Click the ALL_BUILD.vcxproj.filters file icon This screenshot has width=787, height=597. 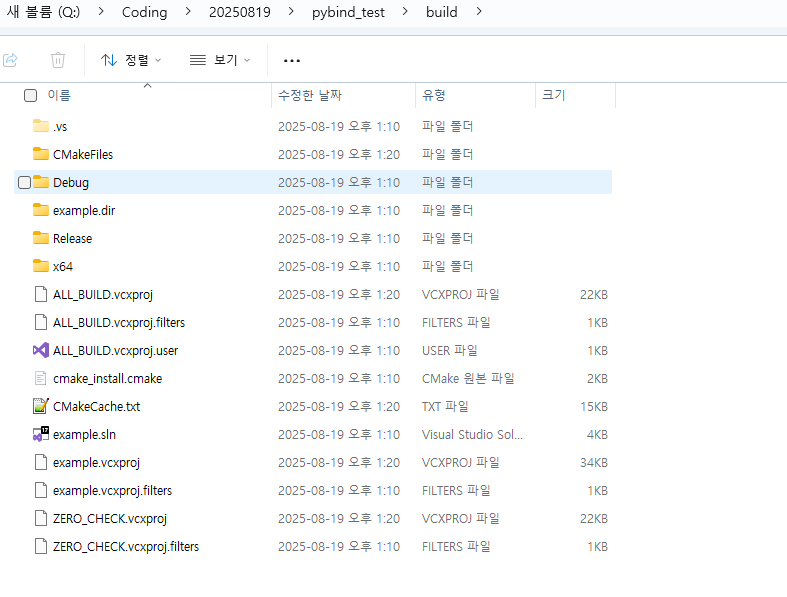(x=41, y=322)
